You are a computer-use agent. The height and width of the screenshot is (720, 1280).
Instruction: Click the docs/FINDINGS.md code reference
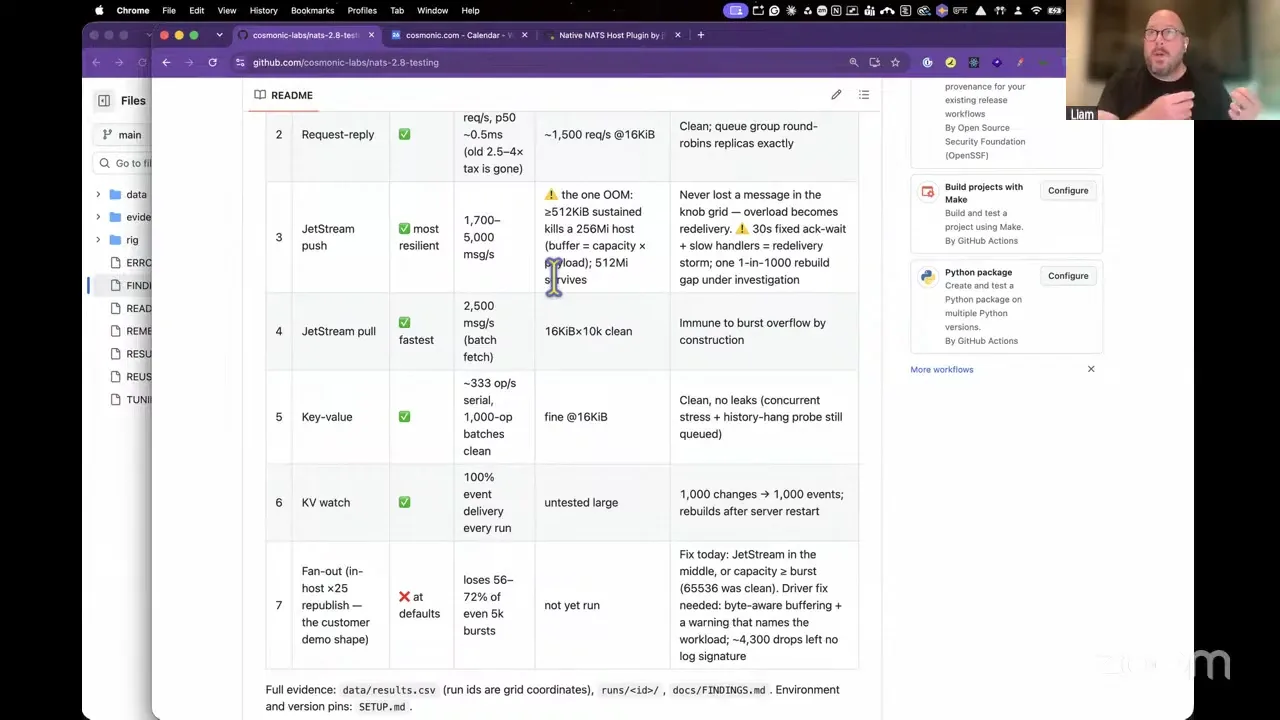[719, 690]
